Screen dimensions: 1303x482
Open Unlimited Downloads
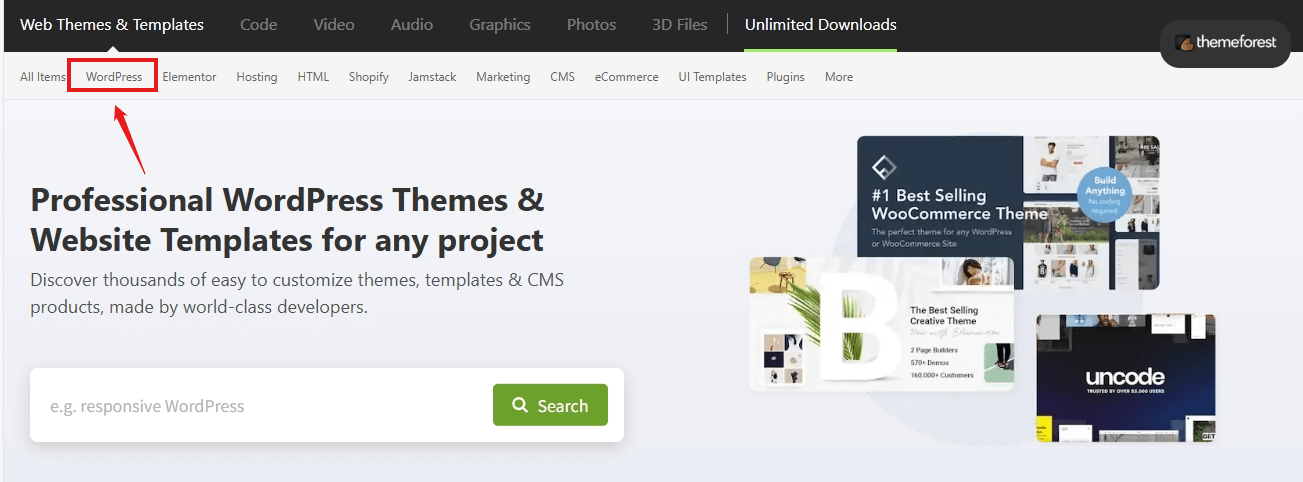821,24
